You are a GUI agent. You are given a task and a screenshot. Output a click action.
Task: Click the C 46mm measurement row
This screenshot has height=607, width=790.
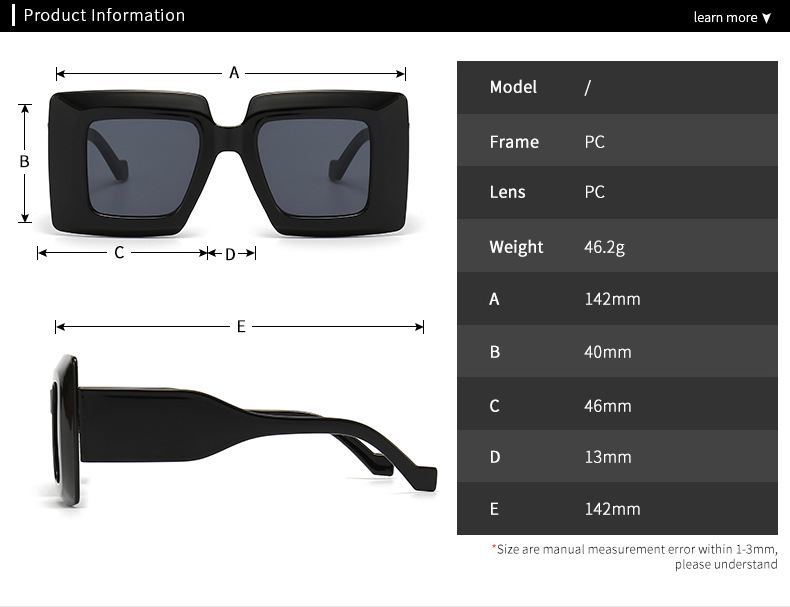click(x=617, y=403)
